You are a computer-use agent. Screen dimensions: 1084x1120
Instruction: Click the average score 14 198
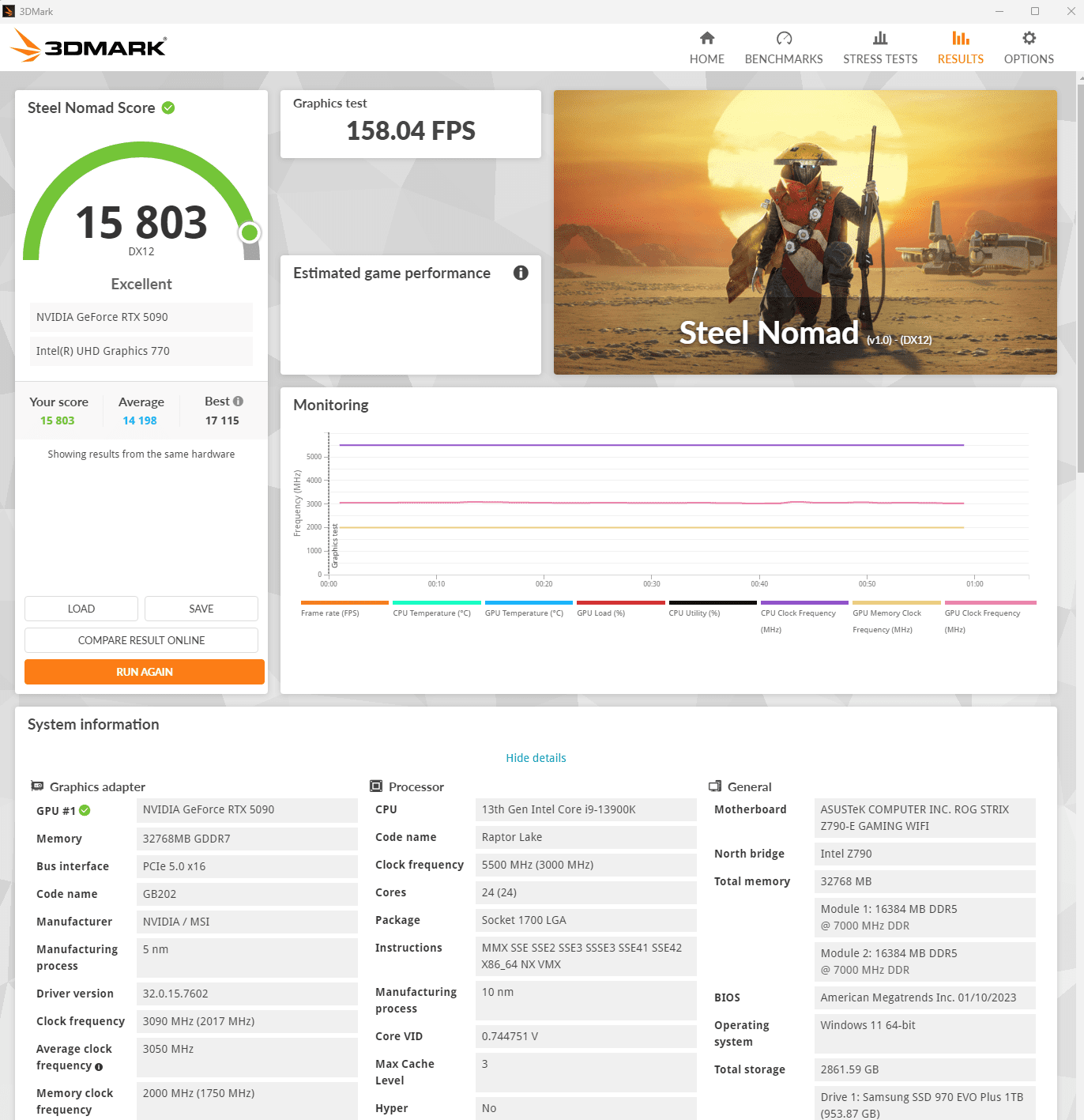tap(140, 420)
